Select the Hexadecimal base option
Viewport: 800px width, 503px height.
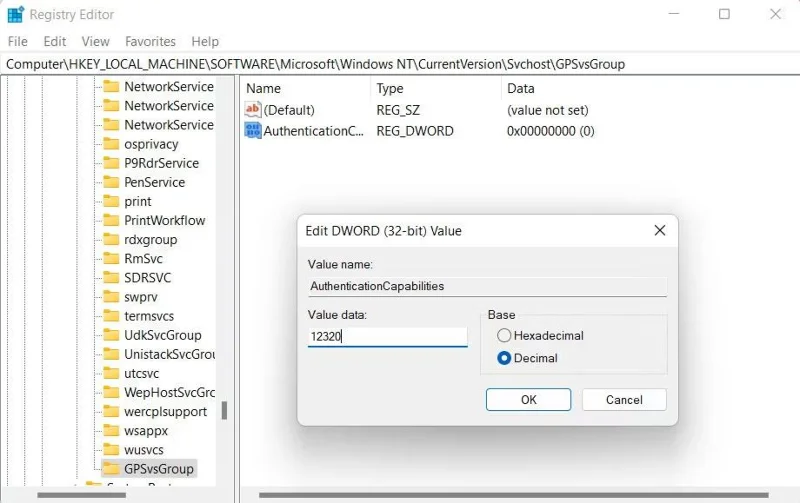click(x=504, y=335)
